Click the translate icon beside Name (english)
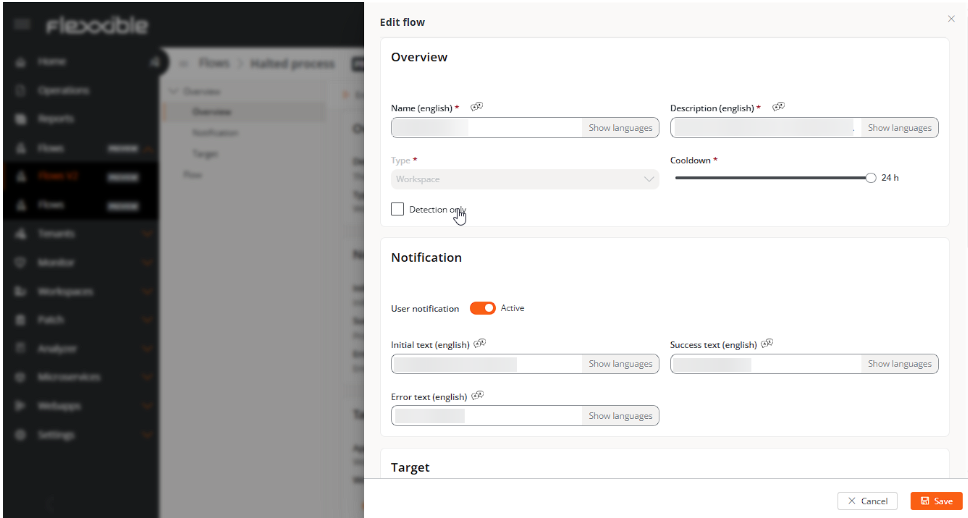Screen dimensions: 968x518 pos(477,107)
